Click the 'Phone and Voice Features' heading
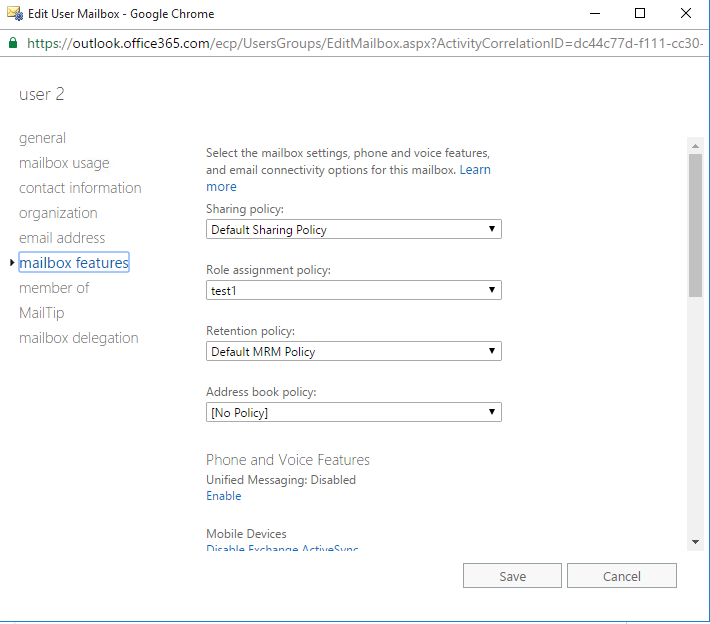This screenshot has height=624, width=710. [288, 460]
